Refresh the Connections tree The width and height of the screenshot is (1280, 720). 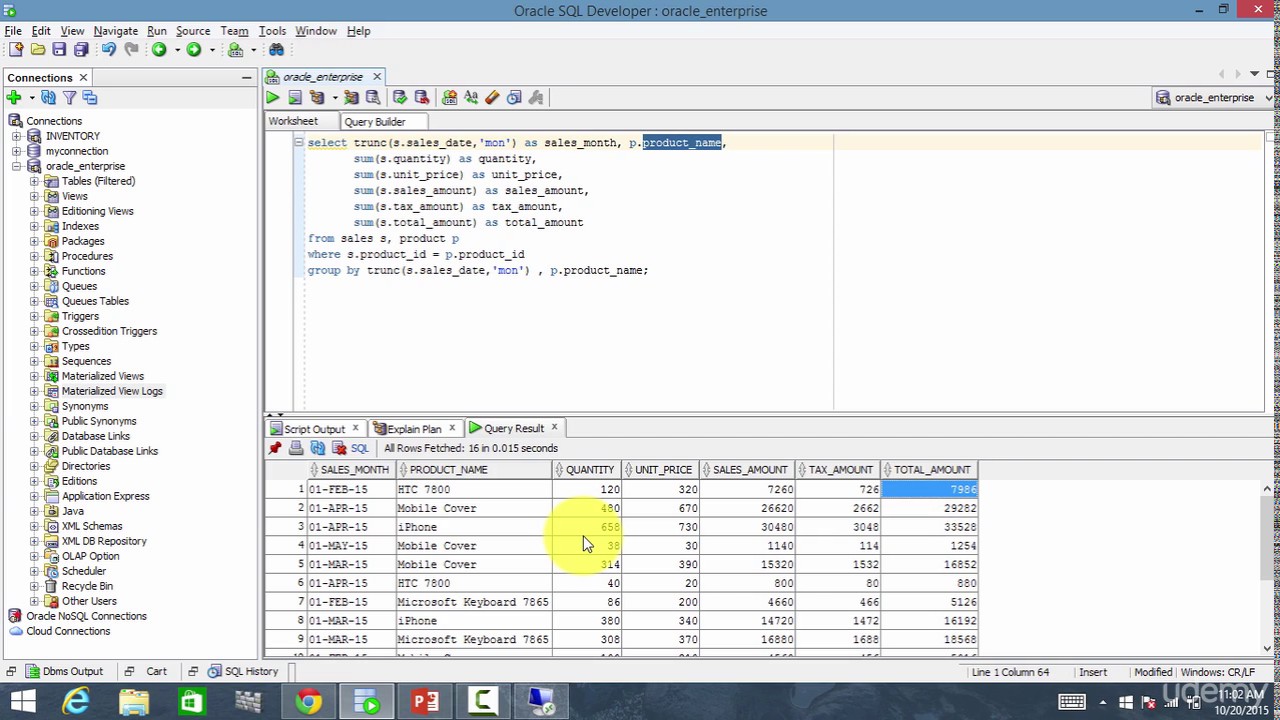(48, 97)
